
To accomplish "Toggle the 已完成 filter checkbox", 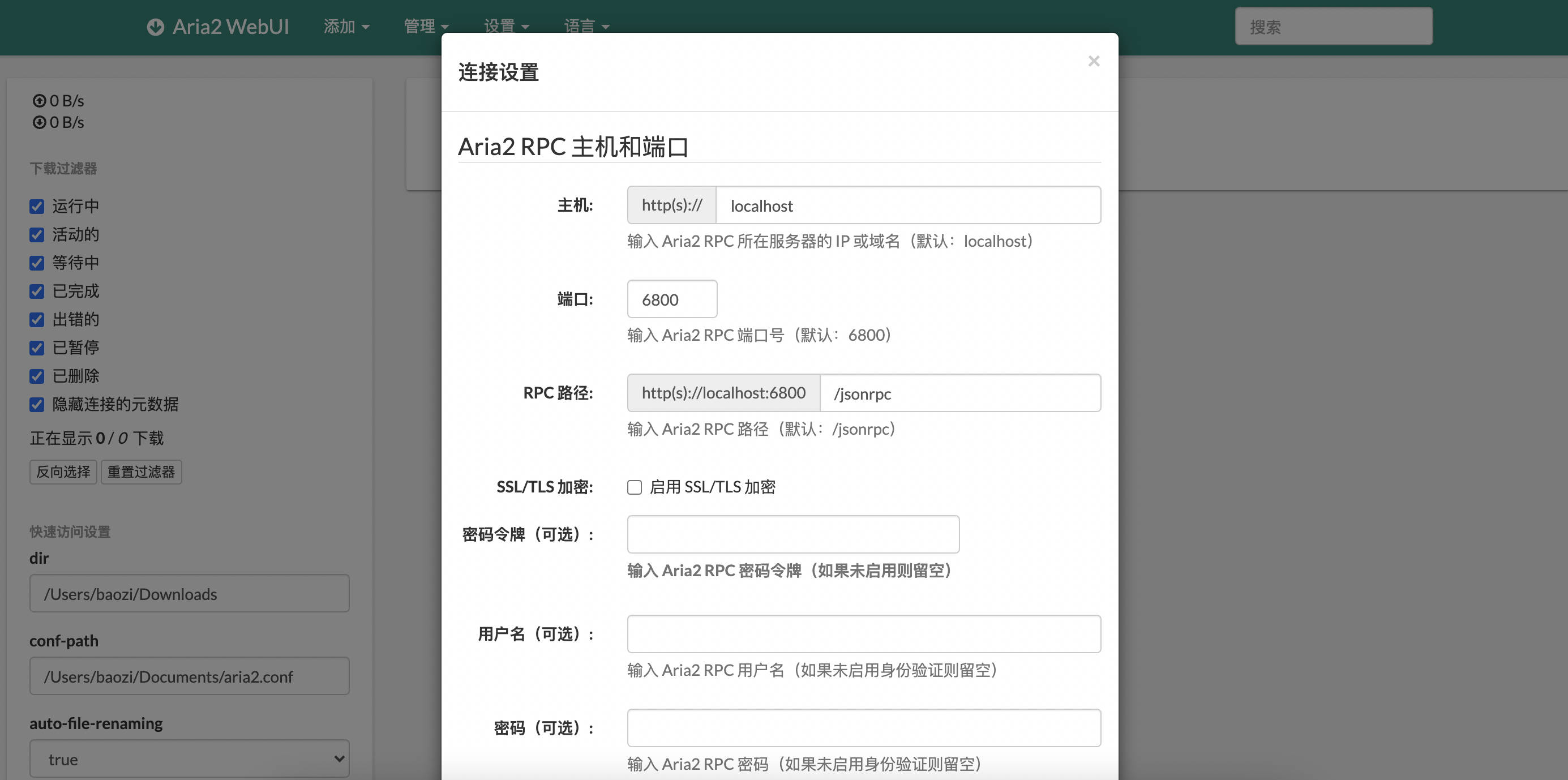I will (x=37, y=291).
